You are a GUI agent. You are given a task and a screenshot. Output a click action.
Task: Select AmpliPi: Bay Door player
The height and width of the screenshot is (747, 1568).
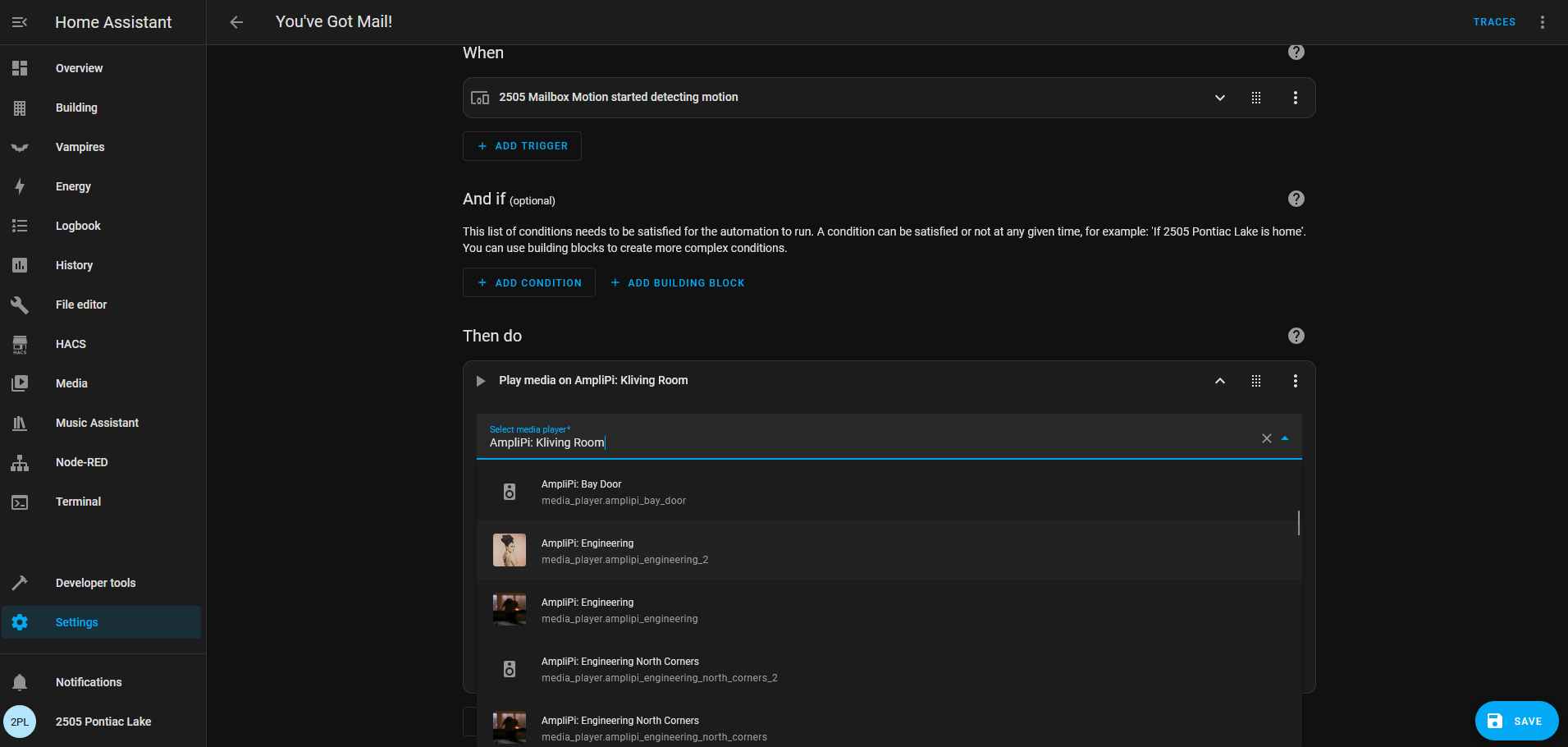tap(889, 492)
